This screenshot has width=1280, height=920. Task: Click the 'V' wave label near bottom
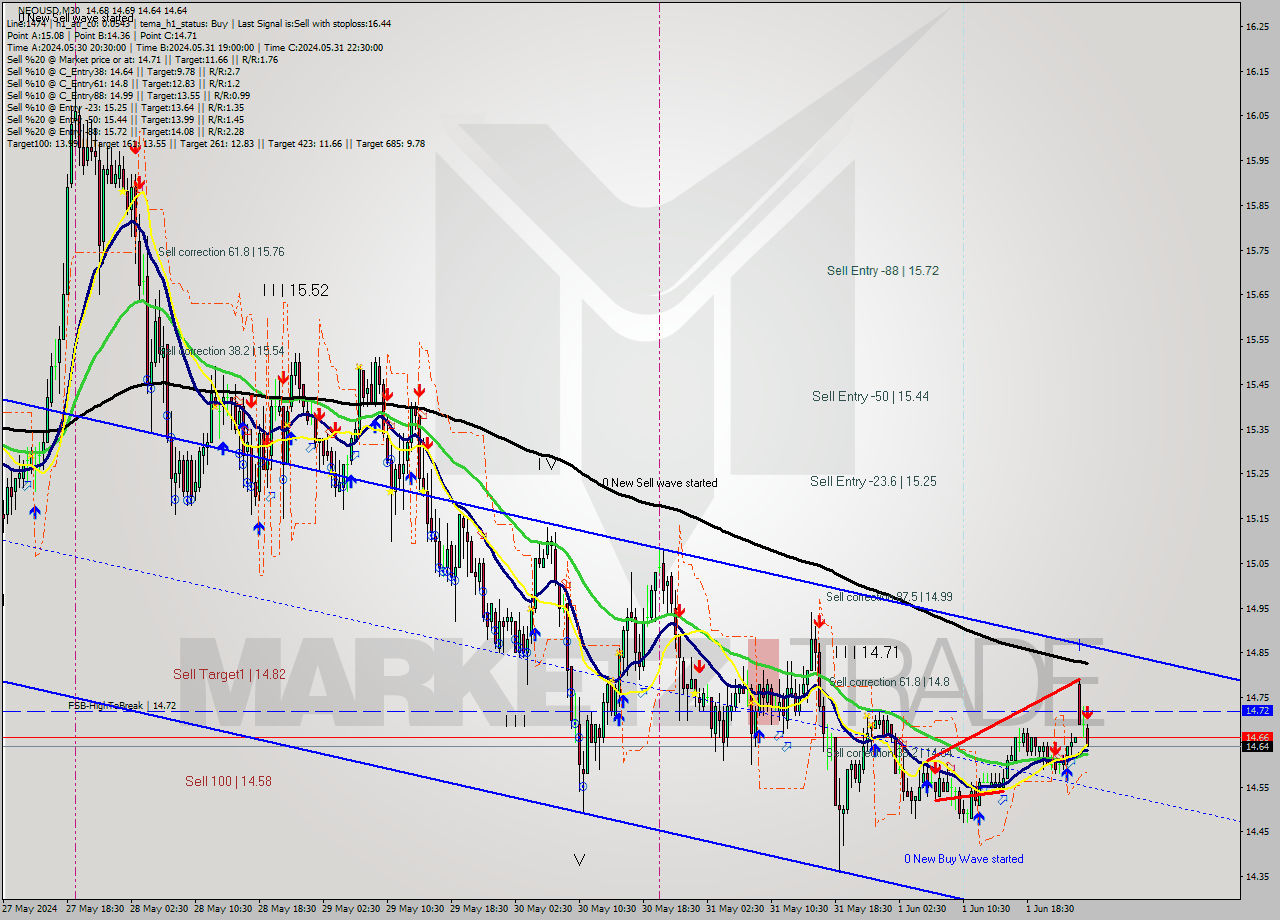tap(579, 859)
